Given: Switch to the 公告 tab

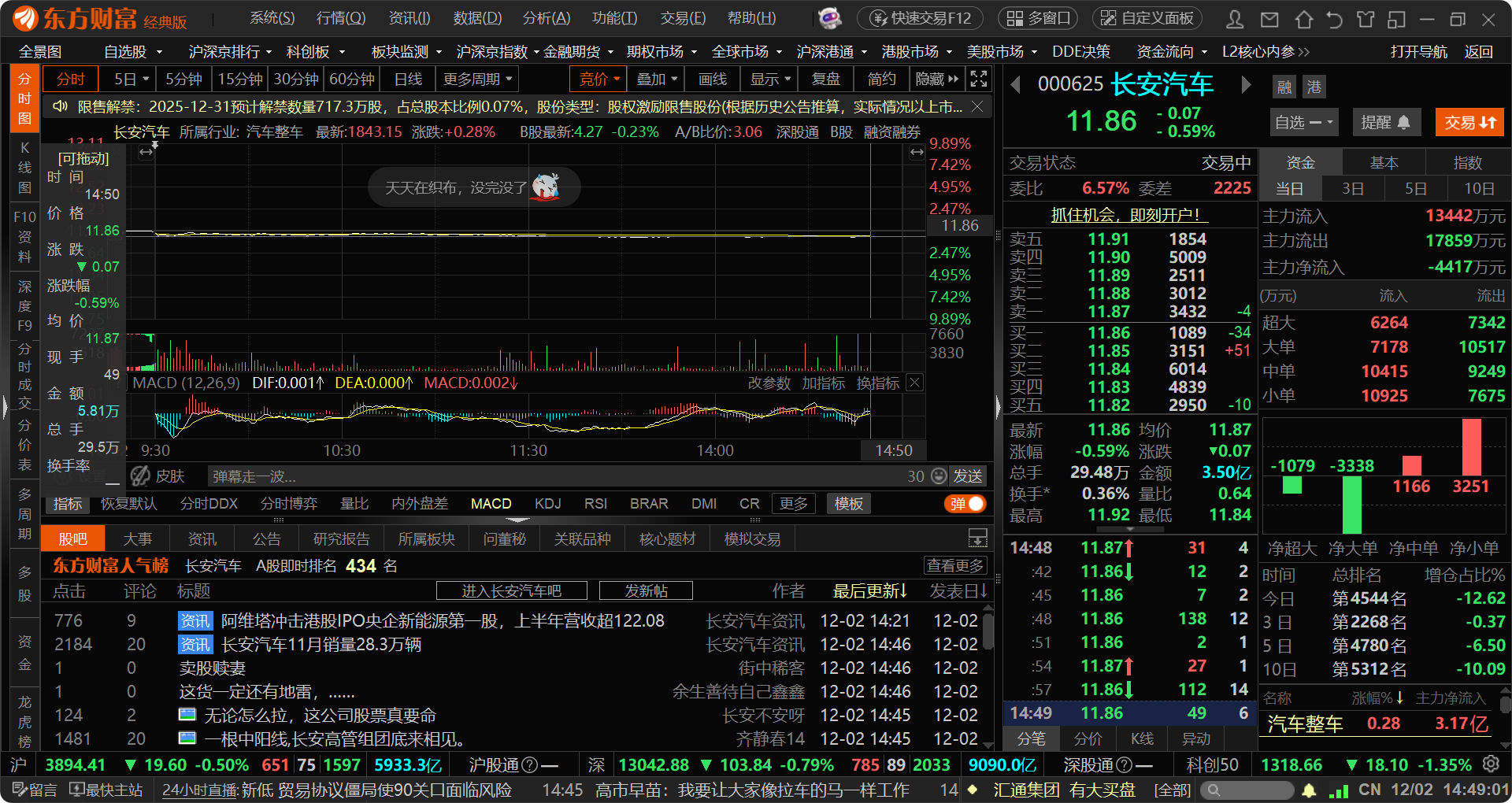Looking at the screenshot, I should pos(266,538).
